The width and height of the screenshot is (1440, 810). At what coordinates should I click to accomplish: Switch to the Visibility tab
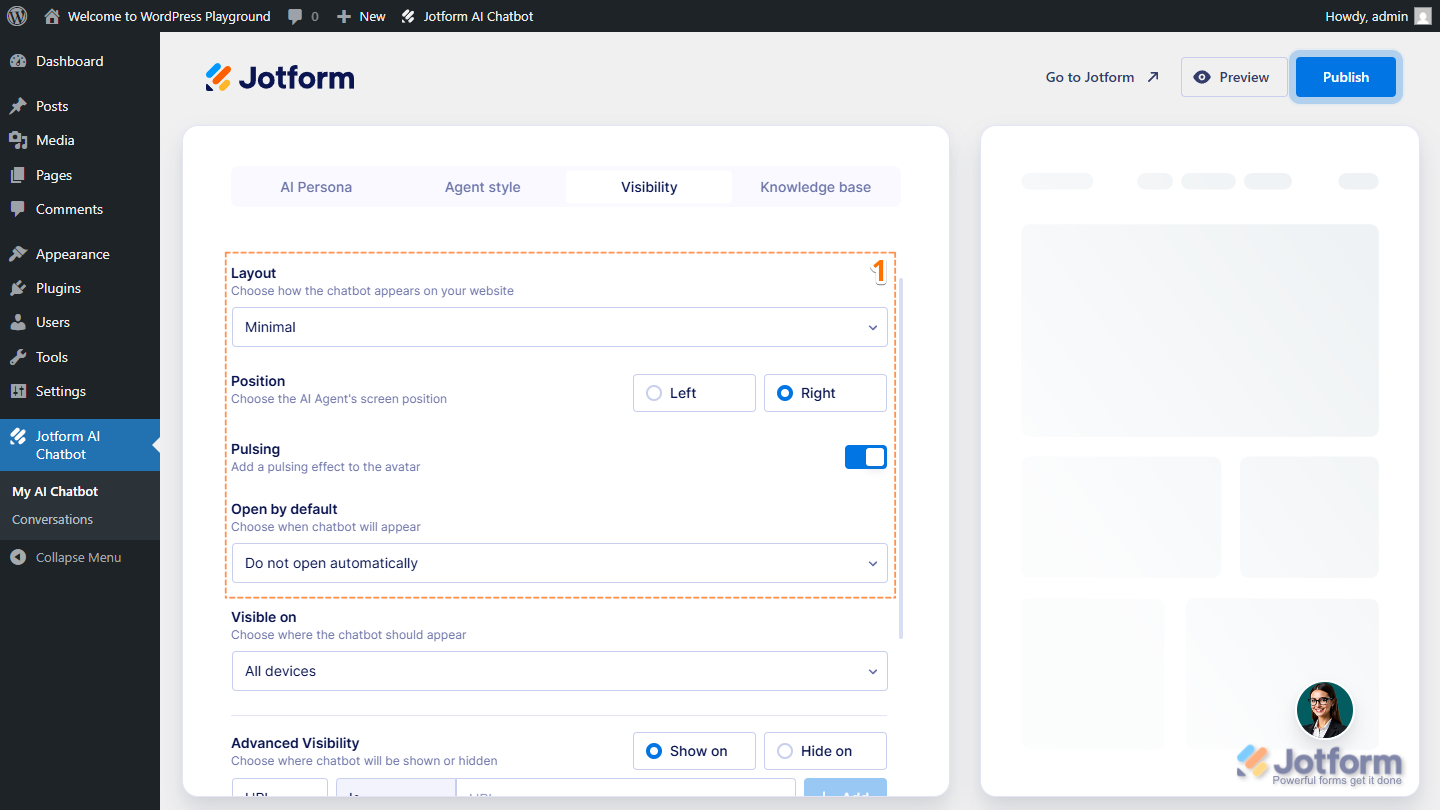click(649, 187)
